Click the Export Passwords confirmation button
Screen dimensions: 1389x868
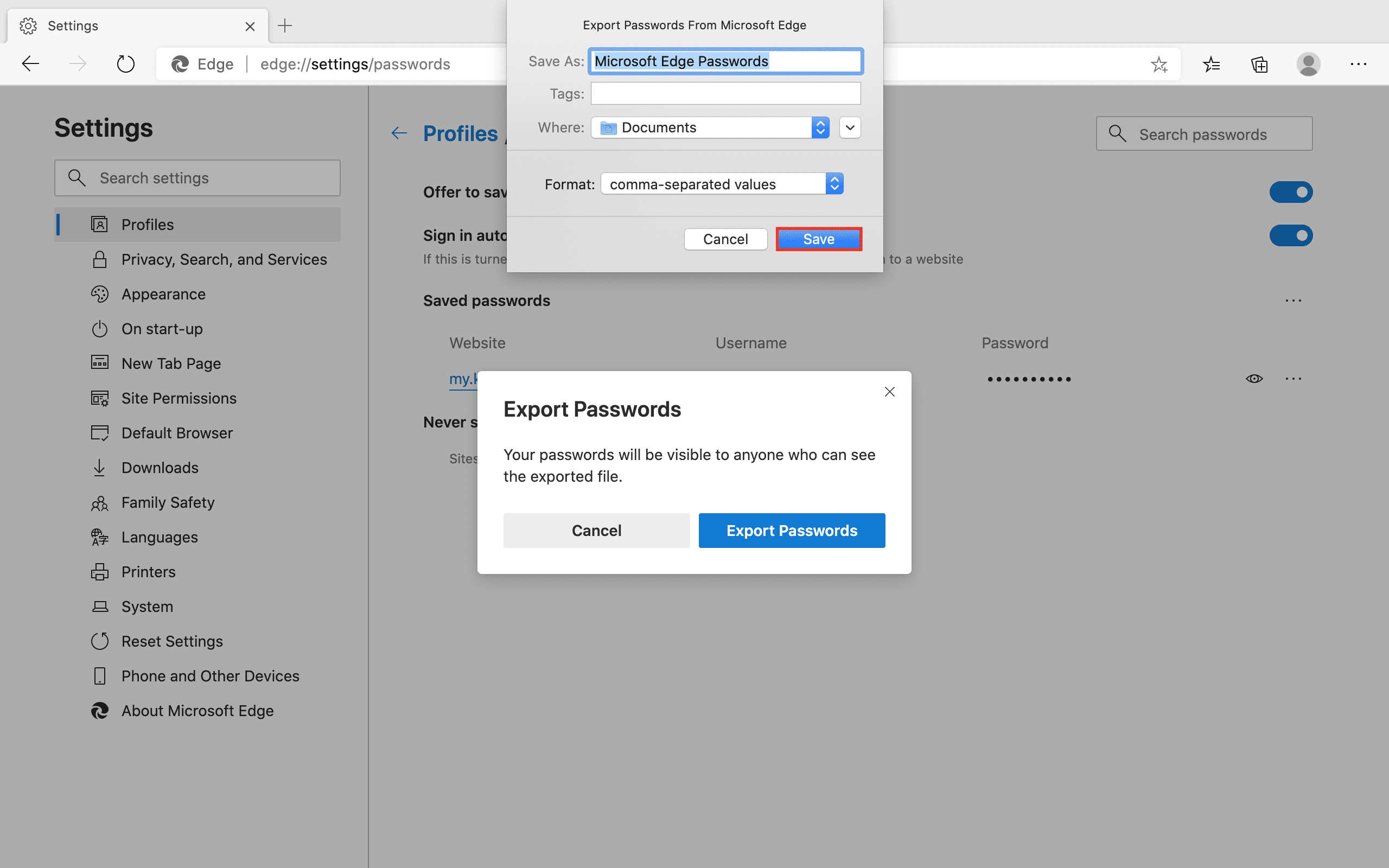click(x=791, y=530)
